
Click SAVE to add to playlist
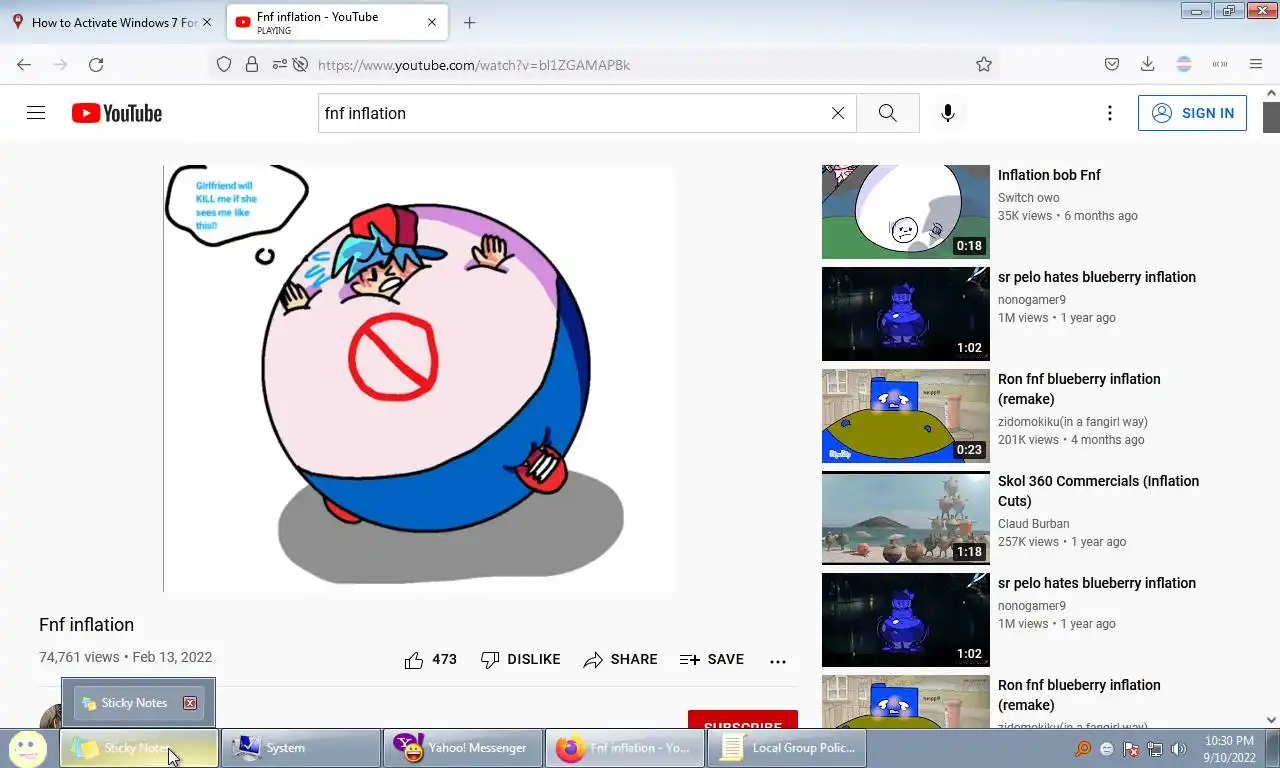pyautogui.click(x=712, y=660)
